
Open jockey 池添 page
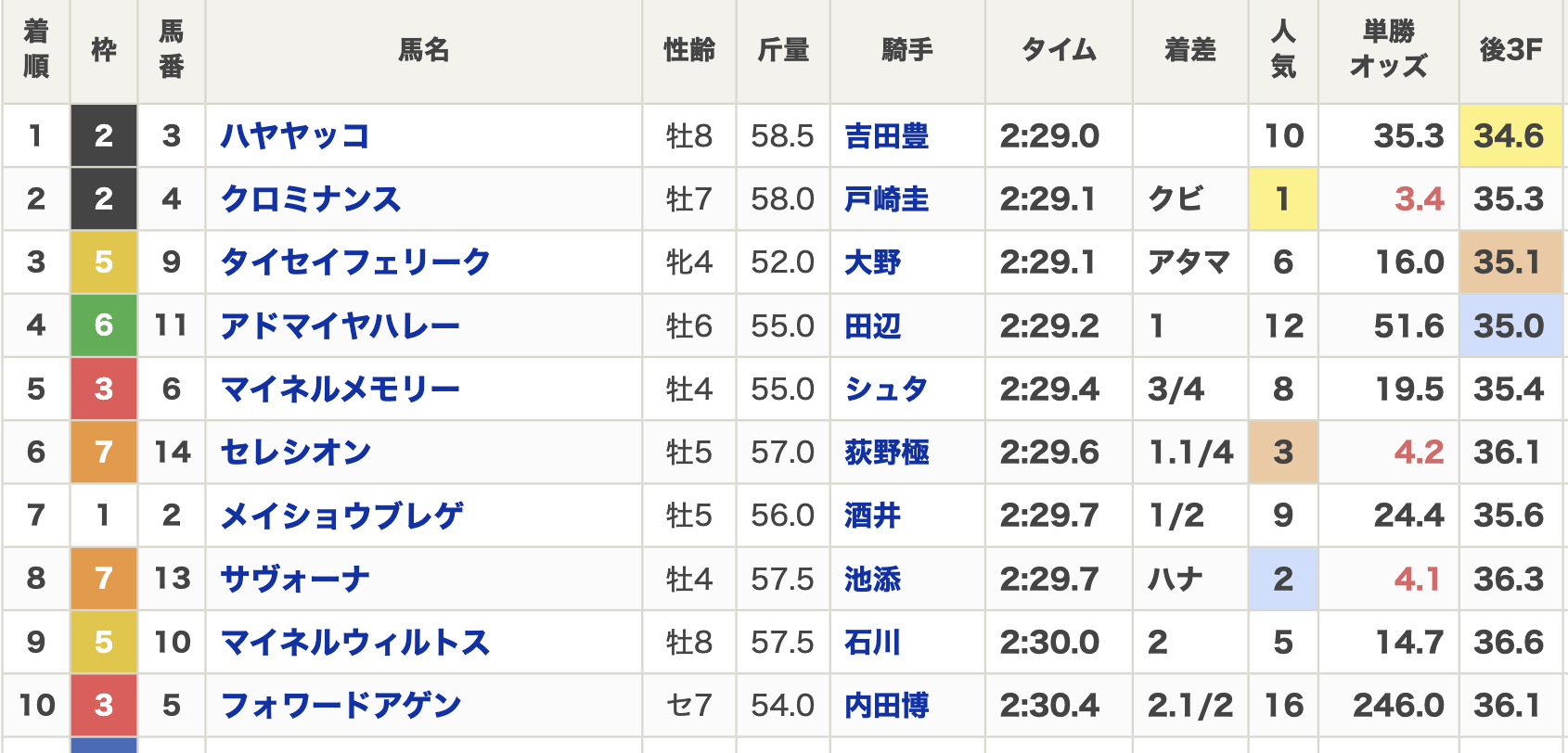[x=873, y=579]
